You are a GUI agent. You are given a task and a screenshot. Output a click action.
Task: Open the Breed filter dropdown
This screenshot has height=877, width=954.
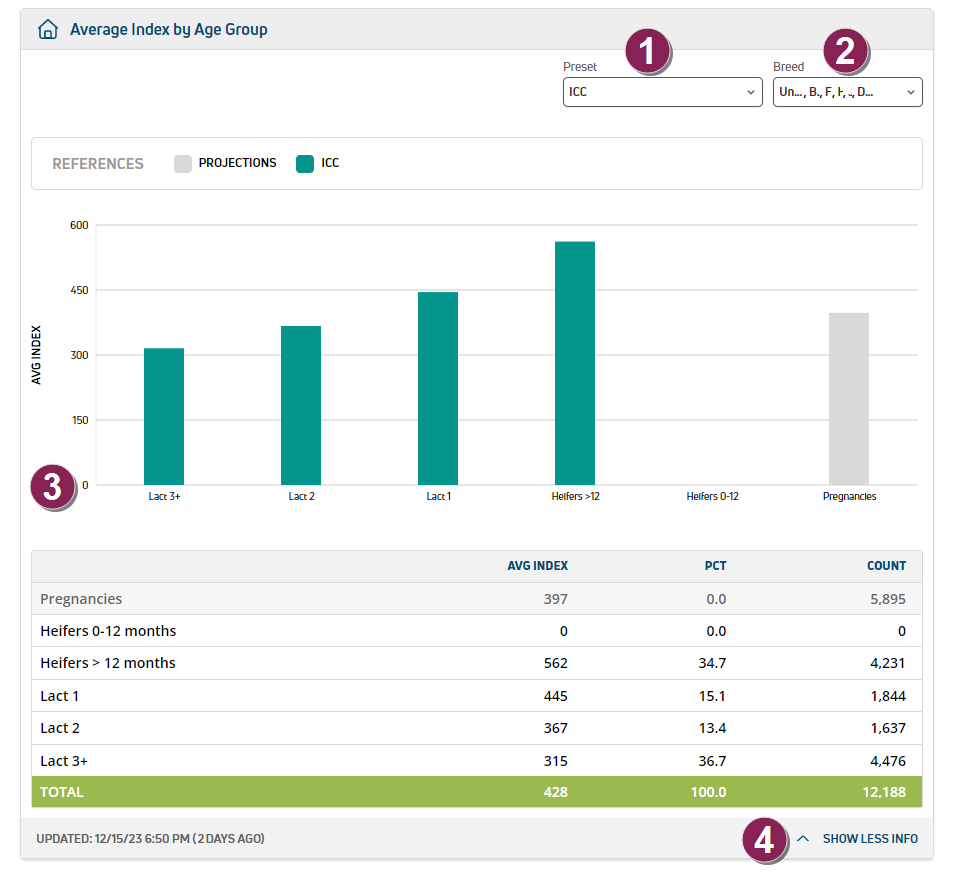[847, 92]
